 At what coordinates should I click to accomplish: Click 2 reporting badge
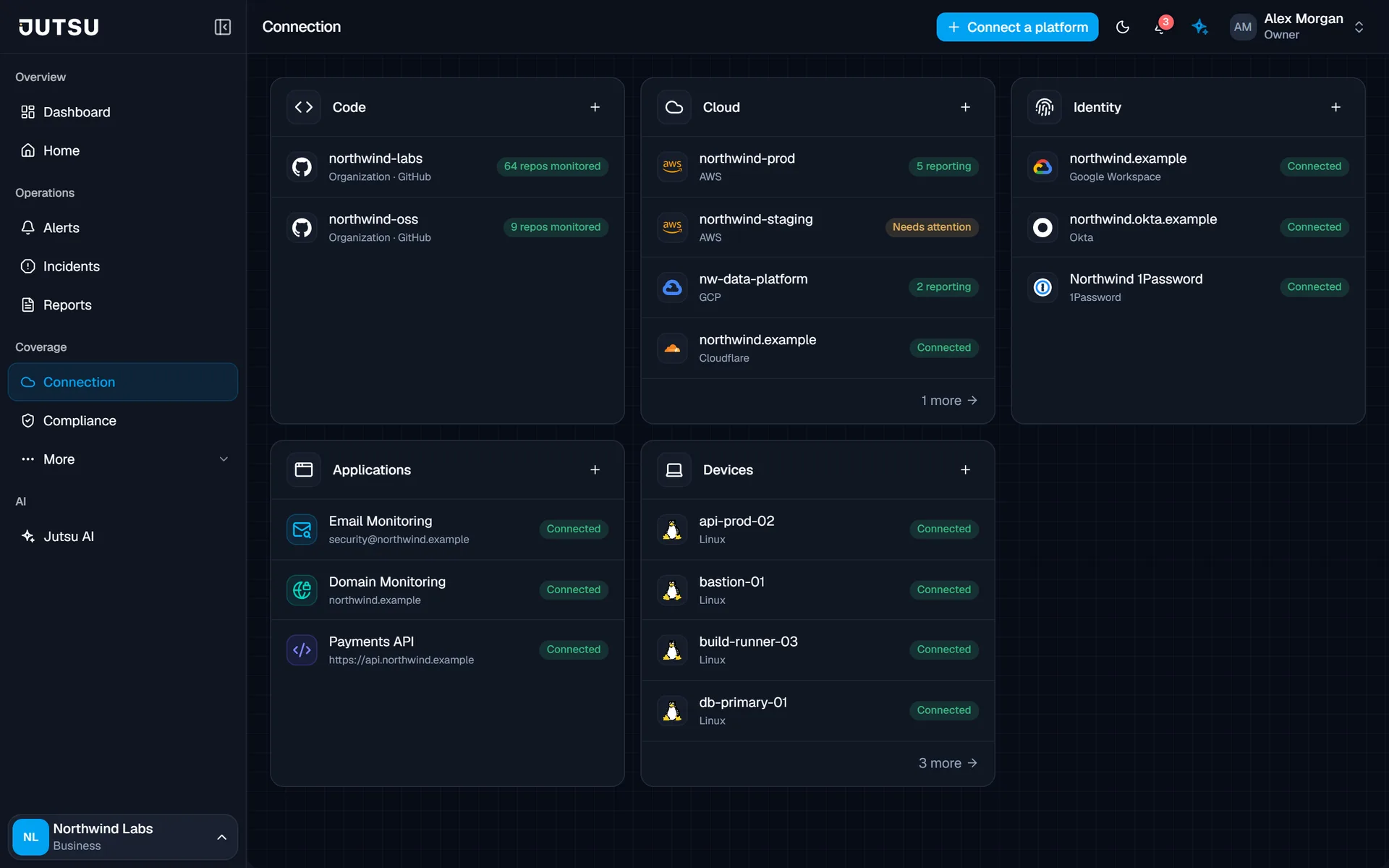click(x=943, y=287)
